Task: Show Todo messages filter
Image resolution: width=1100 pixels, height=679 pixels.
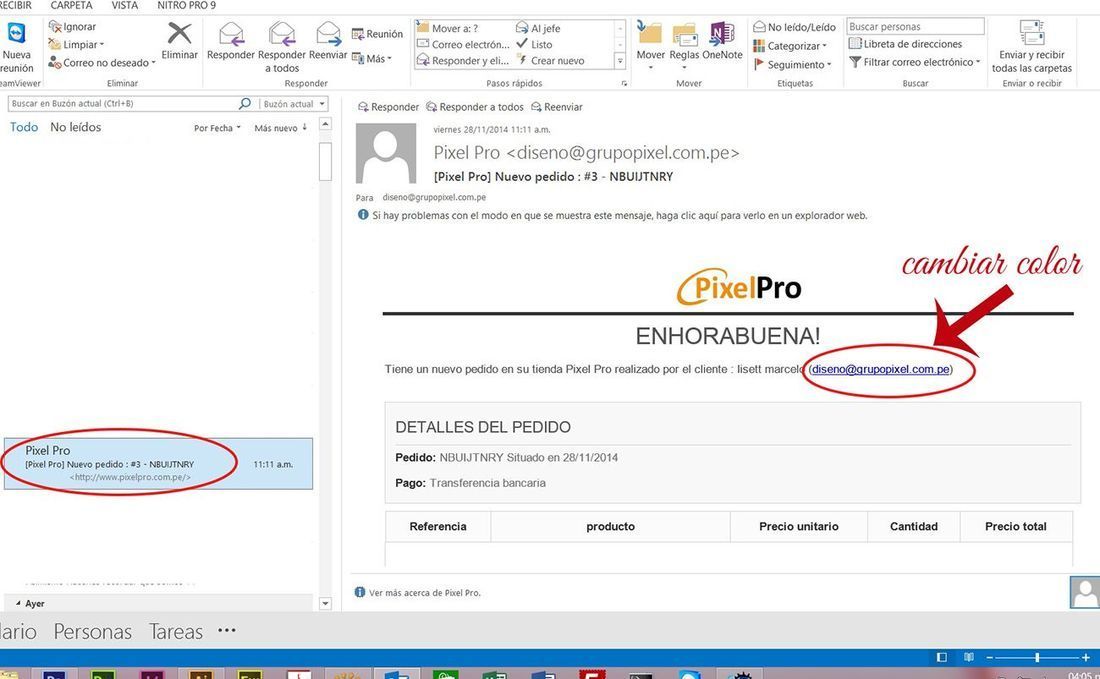Action: pos(24,127)
